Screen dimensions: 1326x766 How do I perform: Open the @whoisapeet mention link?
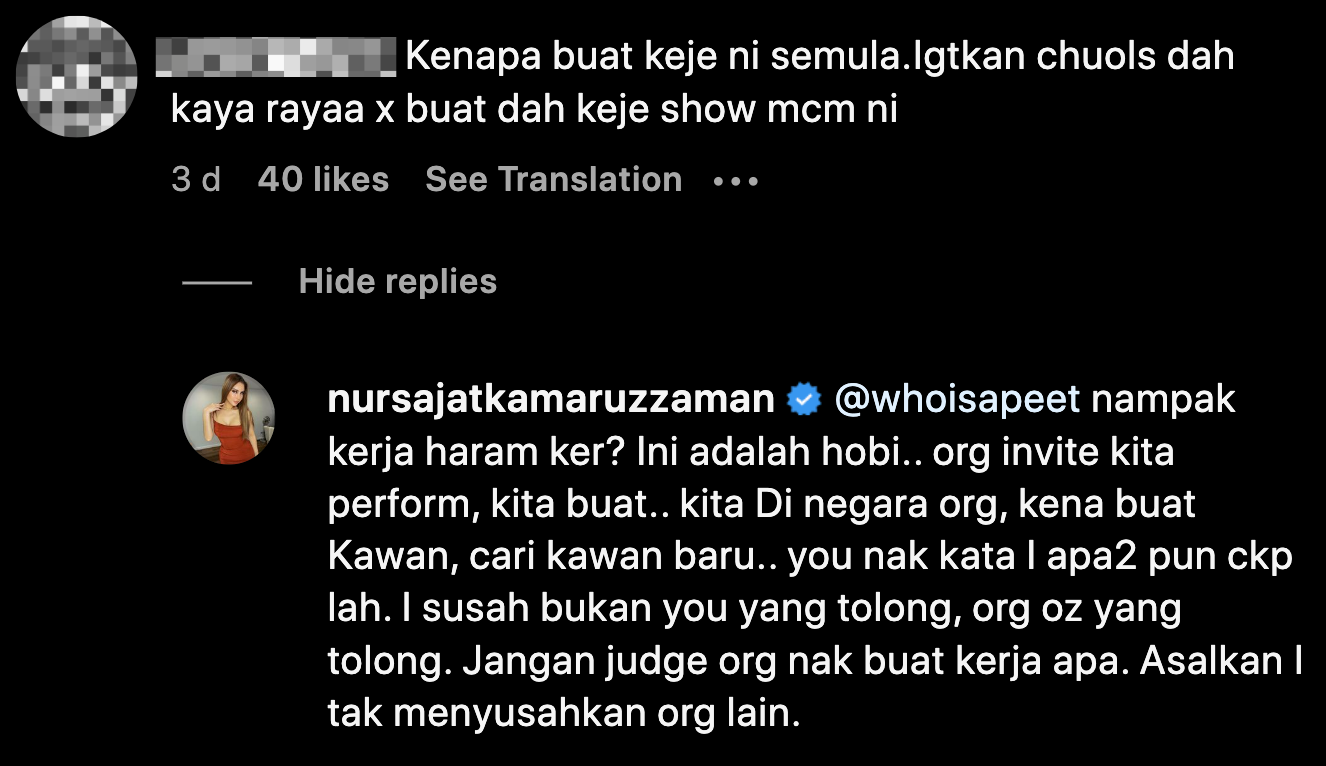956,400
